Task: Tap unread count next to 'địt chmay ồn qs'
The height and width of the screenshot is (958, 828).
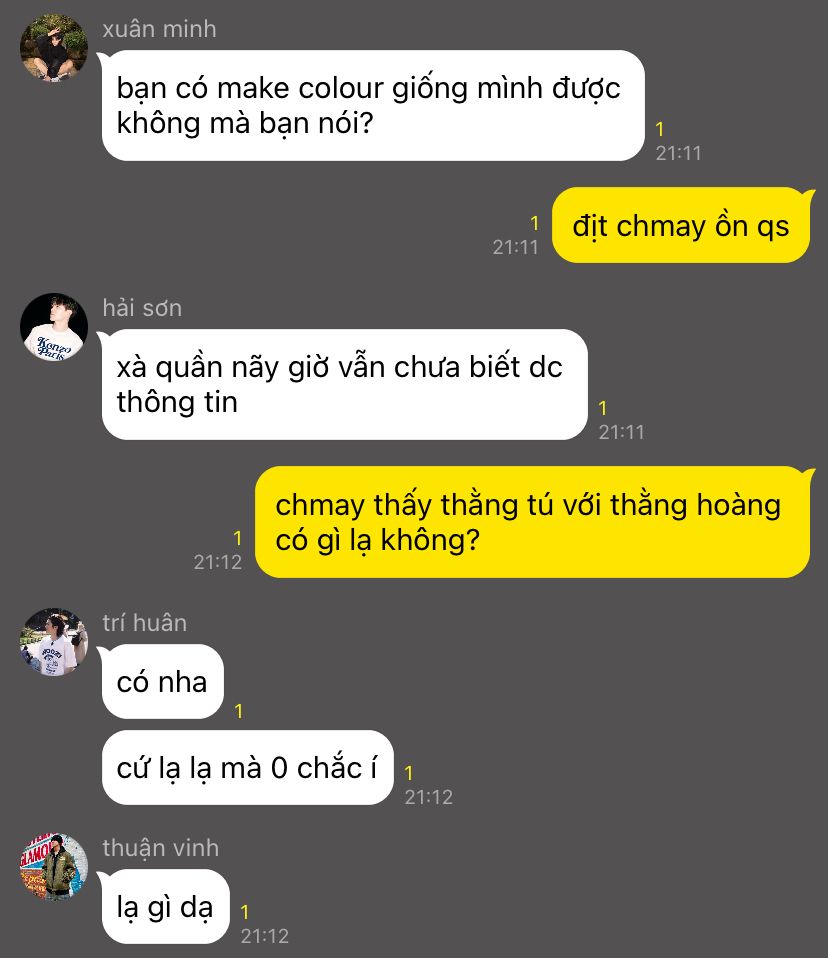Action: [535, 224]
